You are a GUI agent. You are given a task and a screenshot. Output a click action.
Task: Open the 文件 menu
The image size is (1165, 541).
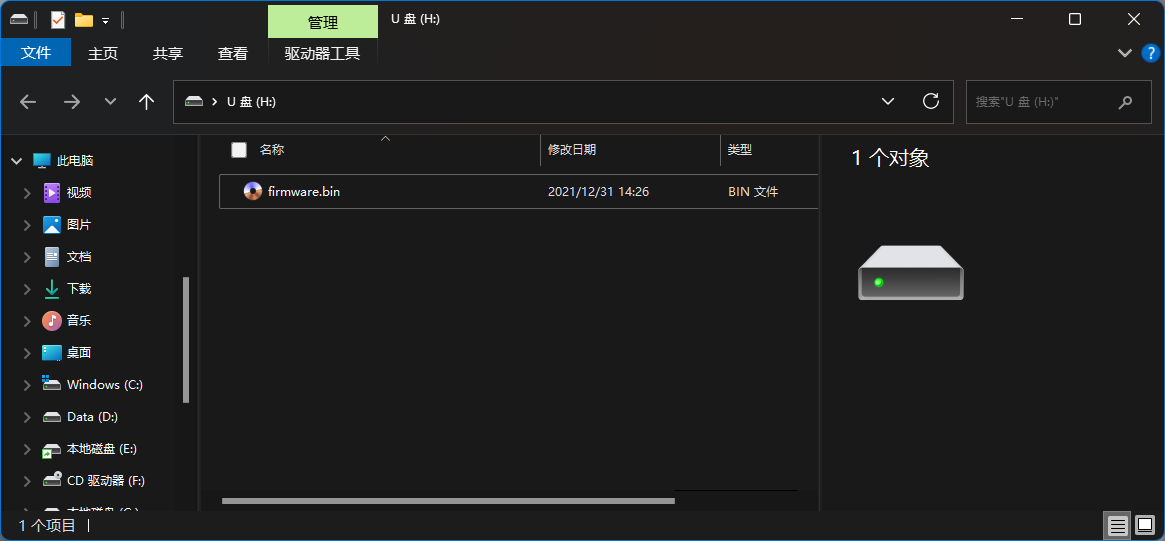click(36, 53)
